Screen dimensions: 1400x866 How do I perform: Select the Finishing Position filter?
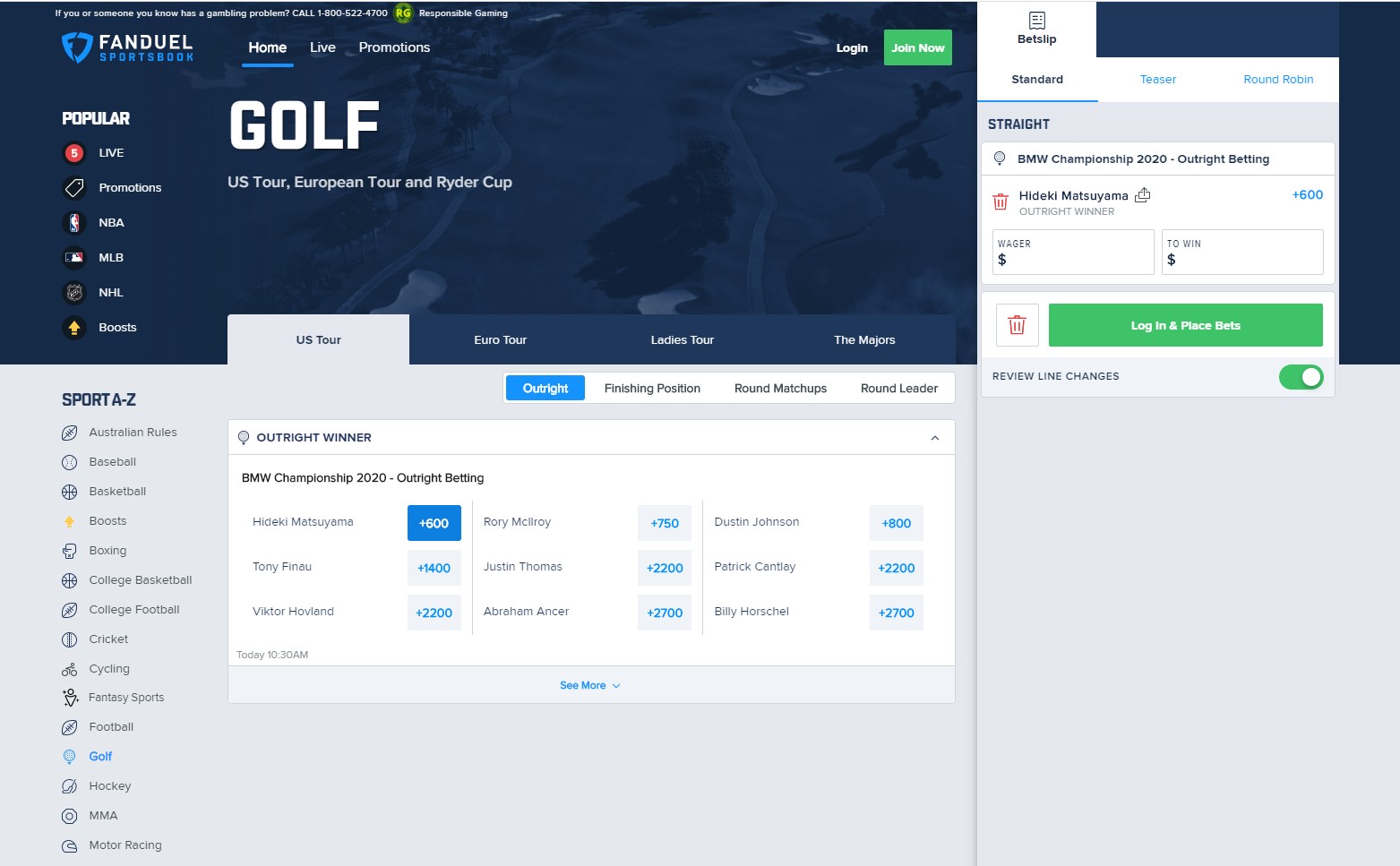[x=652, y=388]
